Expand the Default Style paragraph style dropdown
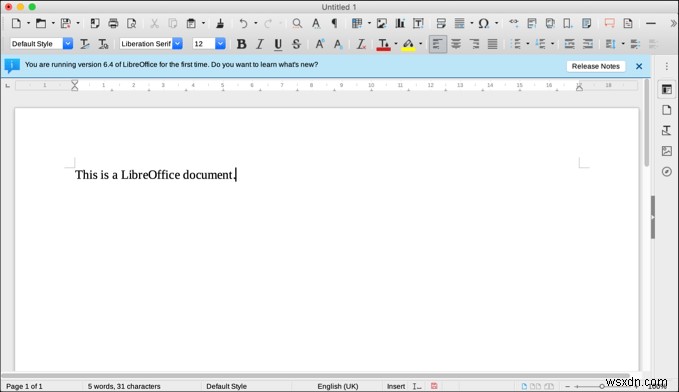 click(68, 44)
